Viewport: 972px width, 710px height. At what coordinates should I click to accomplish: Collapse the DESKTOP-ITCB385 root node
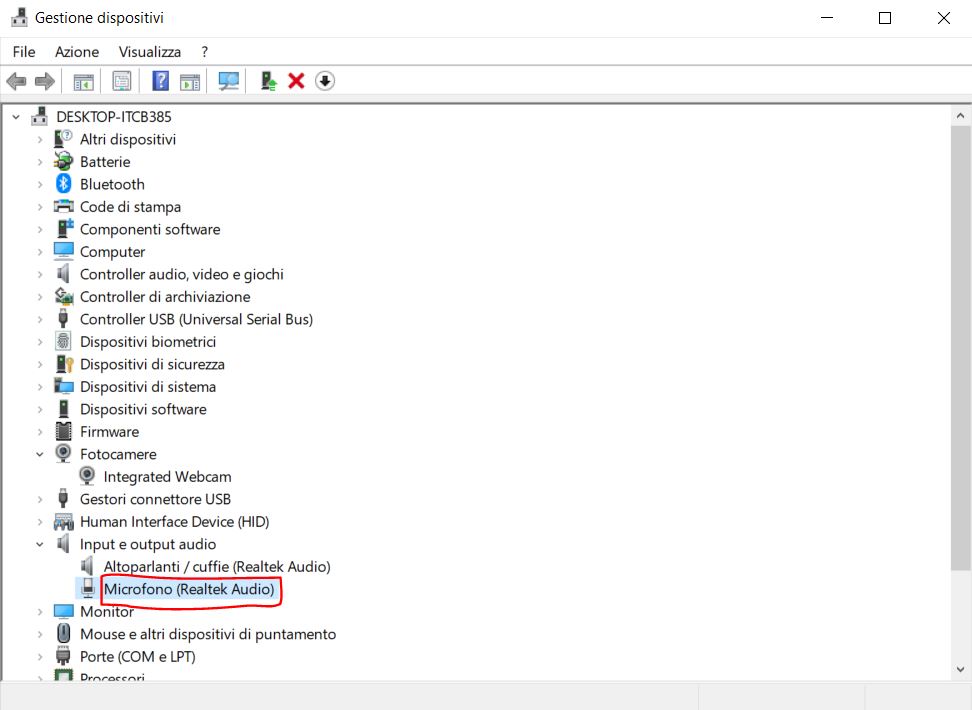16,117
